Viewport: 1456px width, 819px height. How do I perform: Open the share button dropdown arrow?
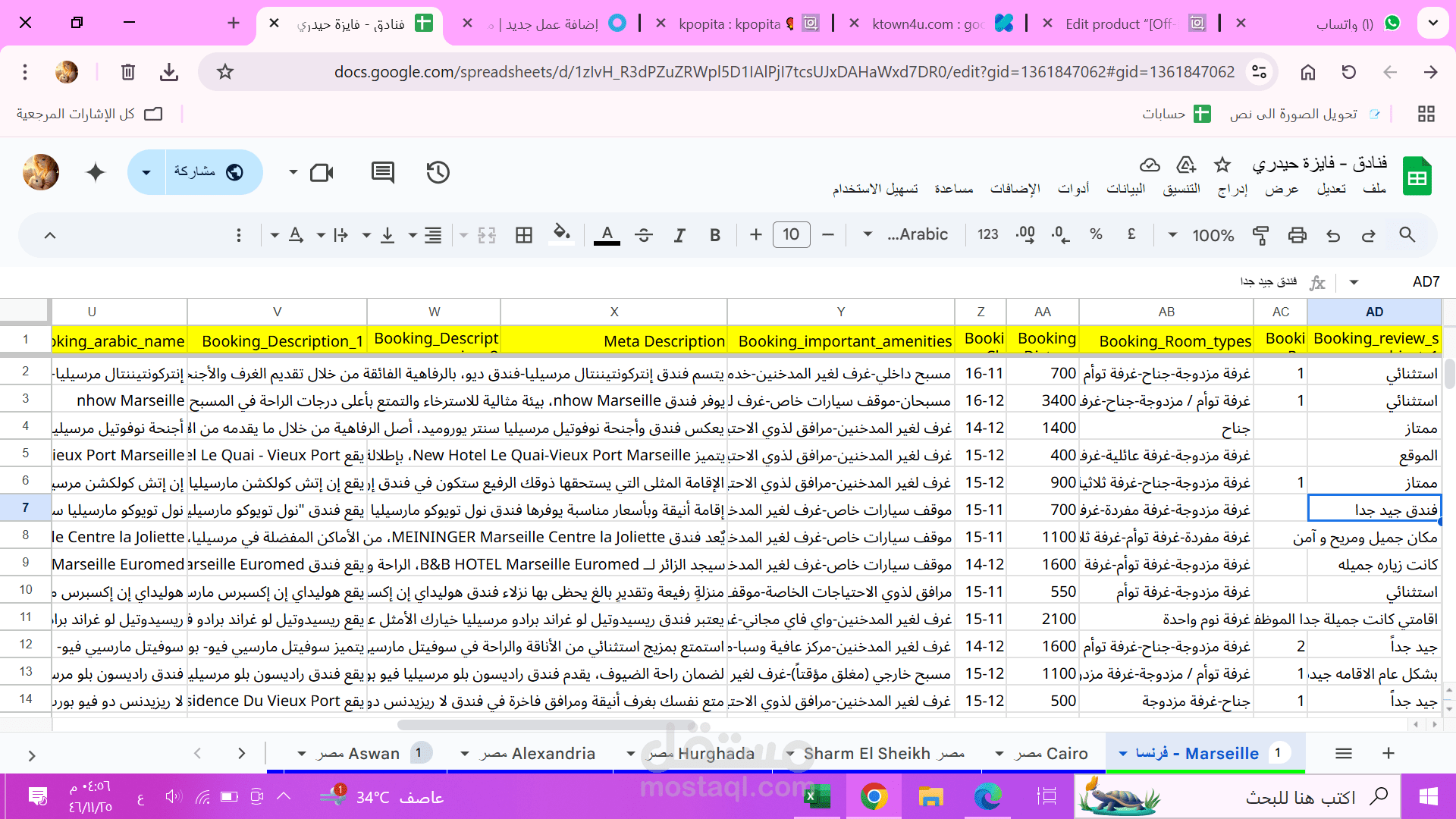click(146, 173)
